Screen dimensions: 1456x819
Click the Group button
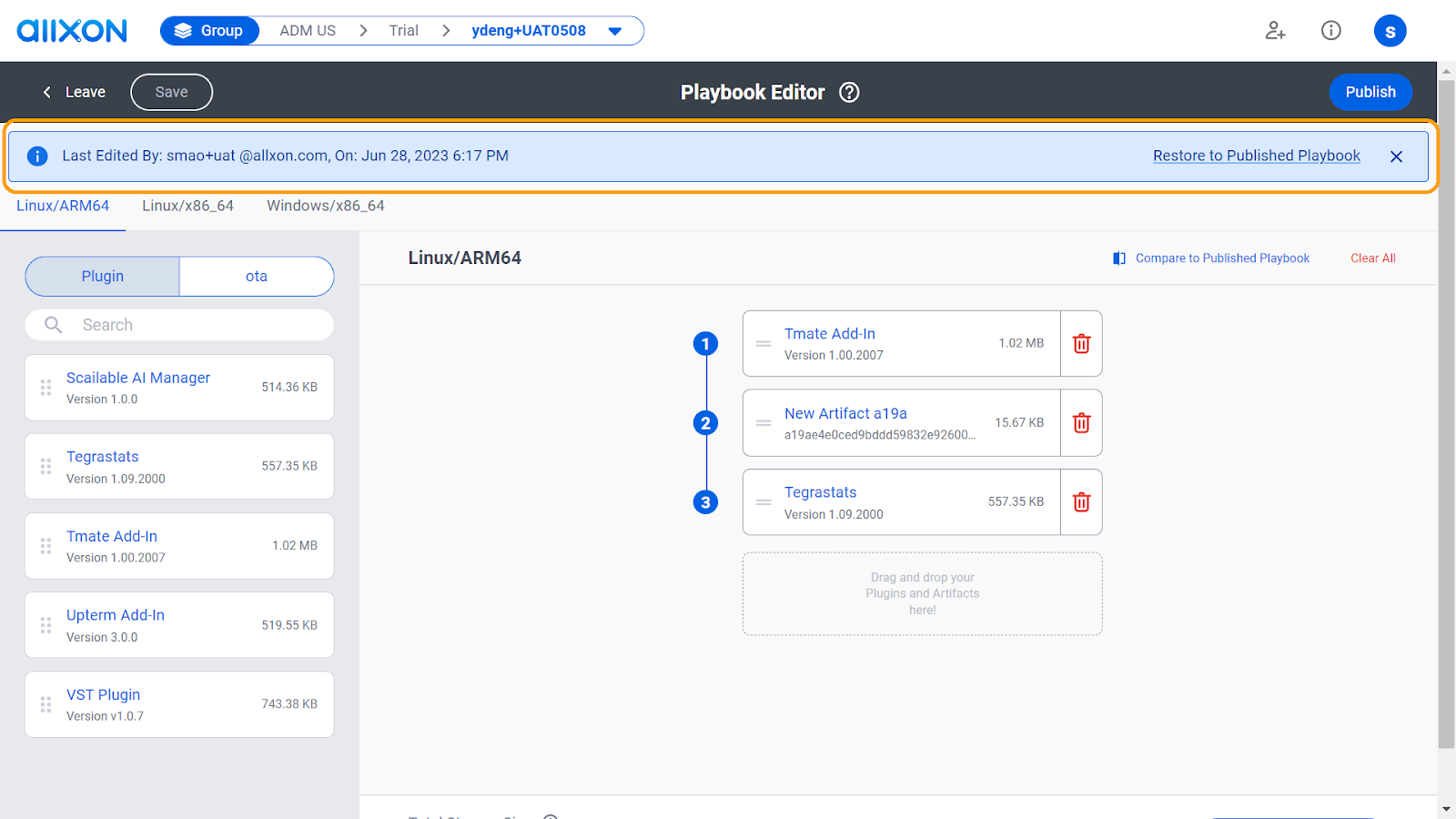coord(210,31)
